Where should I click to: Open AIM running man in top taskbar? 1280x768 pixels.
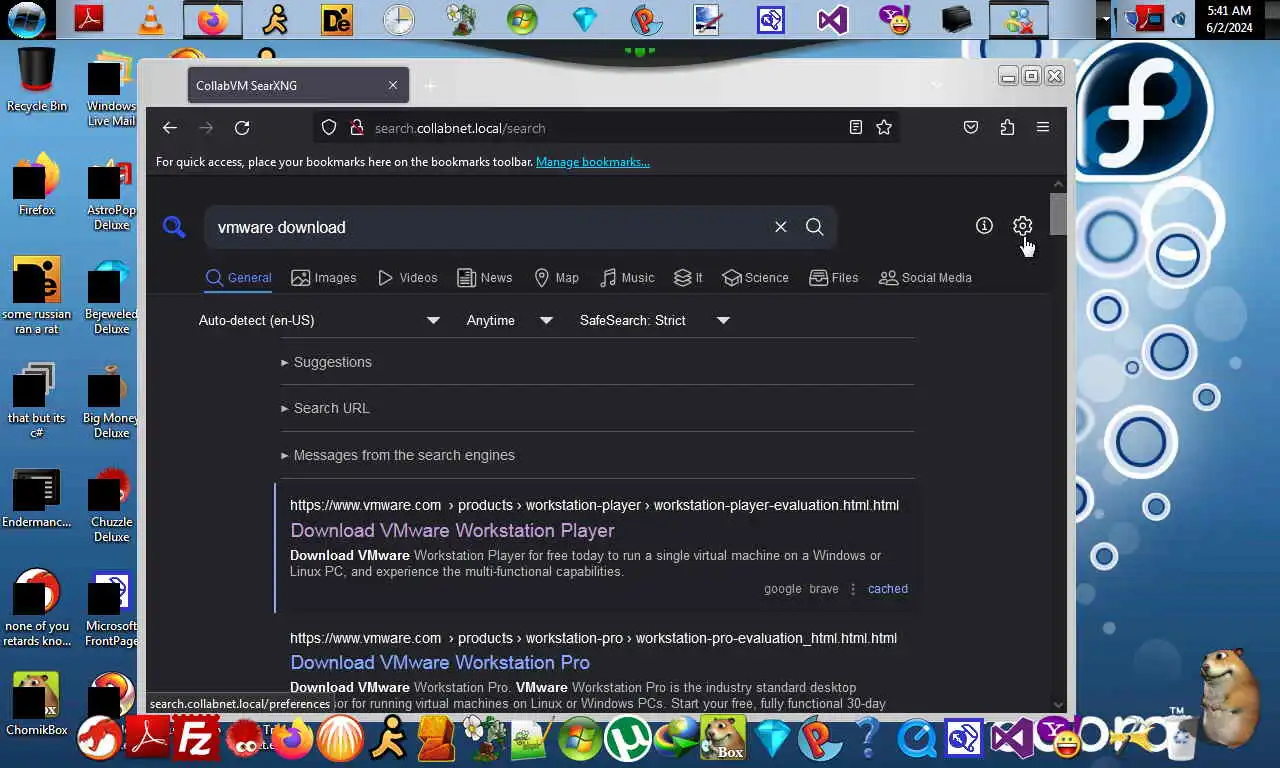click(275, 19)
